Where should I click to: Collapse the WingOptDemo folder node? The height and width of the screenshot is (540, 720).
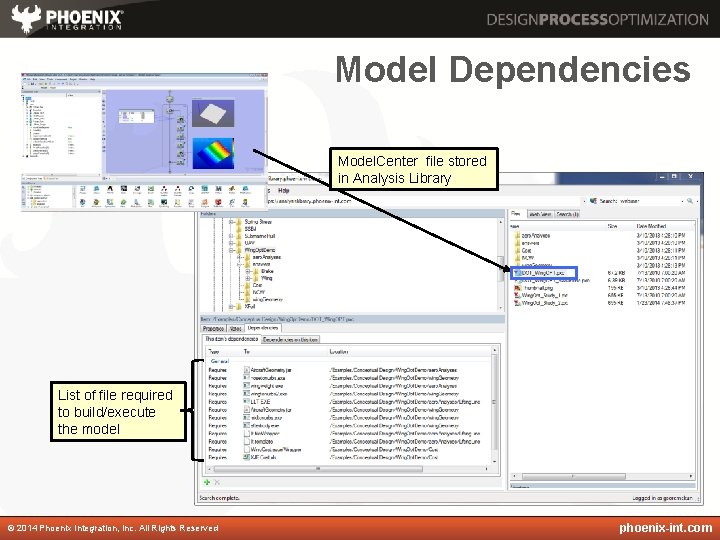[x=232, y=250]
